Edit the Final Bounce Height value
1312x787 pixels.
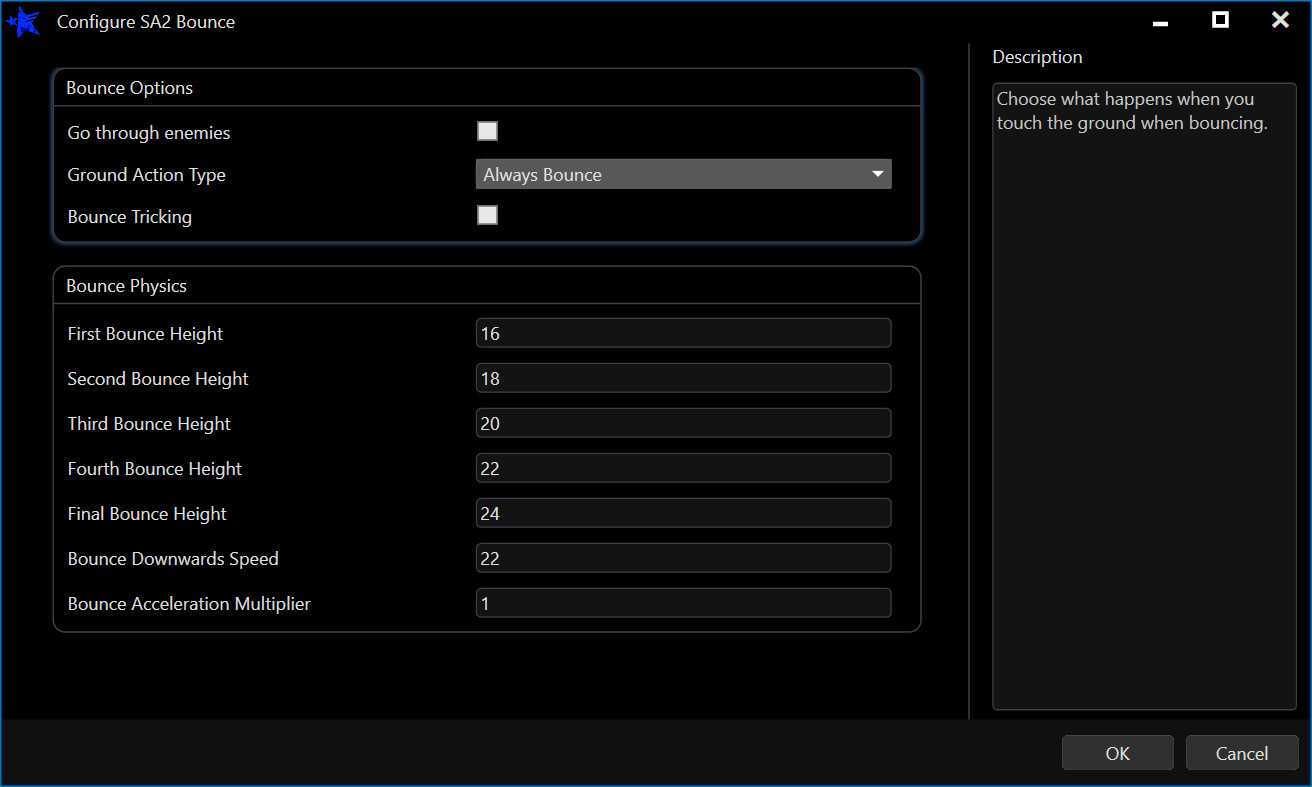[x=682, y=513]
